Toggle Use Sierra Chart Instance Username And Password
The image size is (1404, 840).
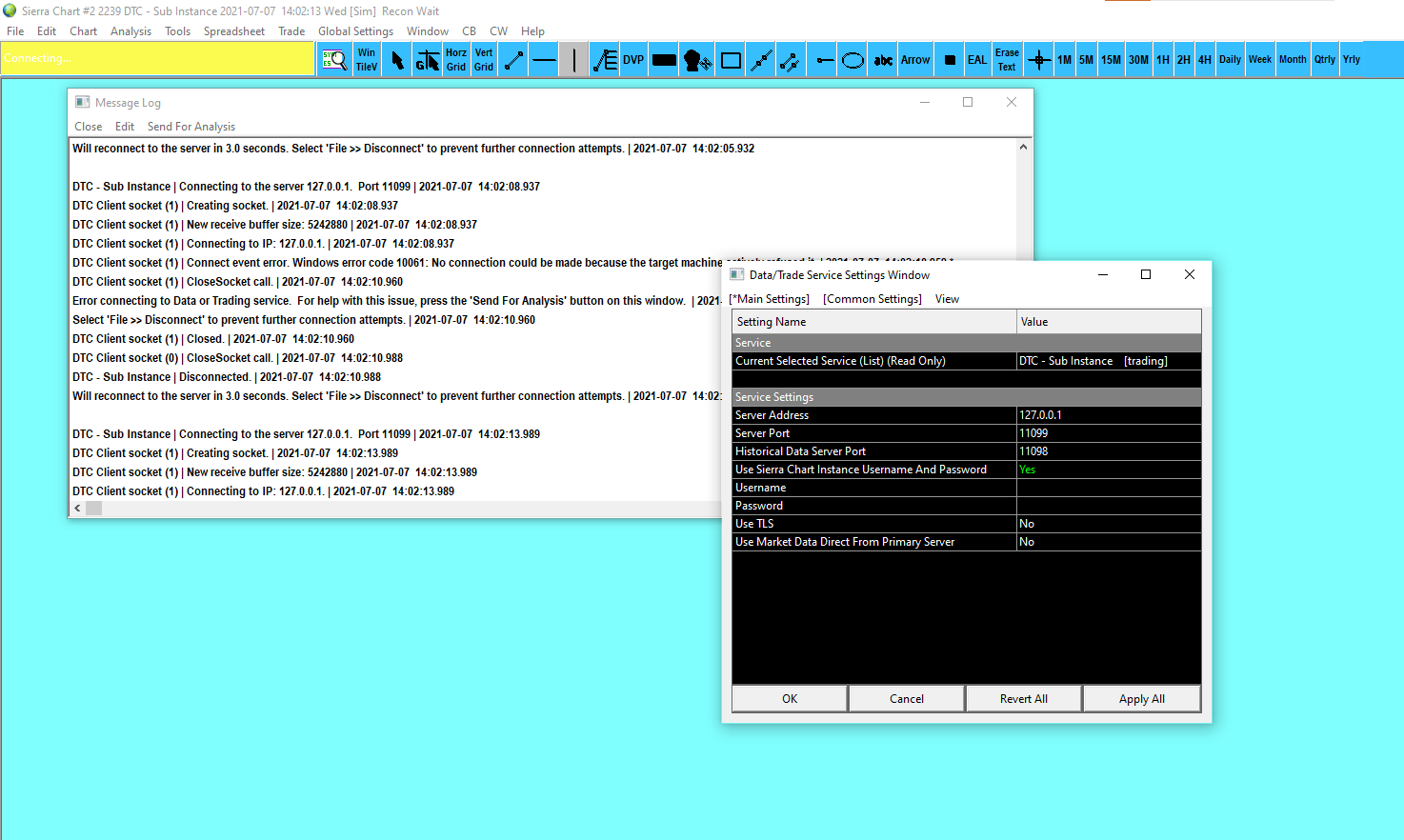pos(1109,470)
